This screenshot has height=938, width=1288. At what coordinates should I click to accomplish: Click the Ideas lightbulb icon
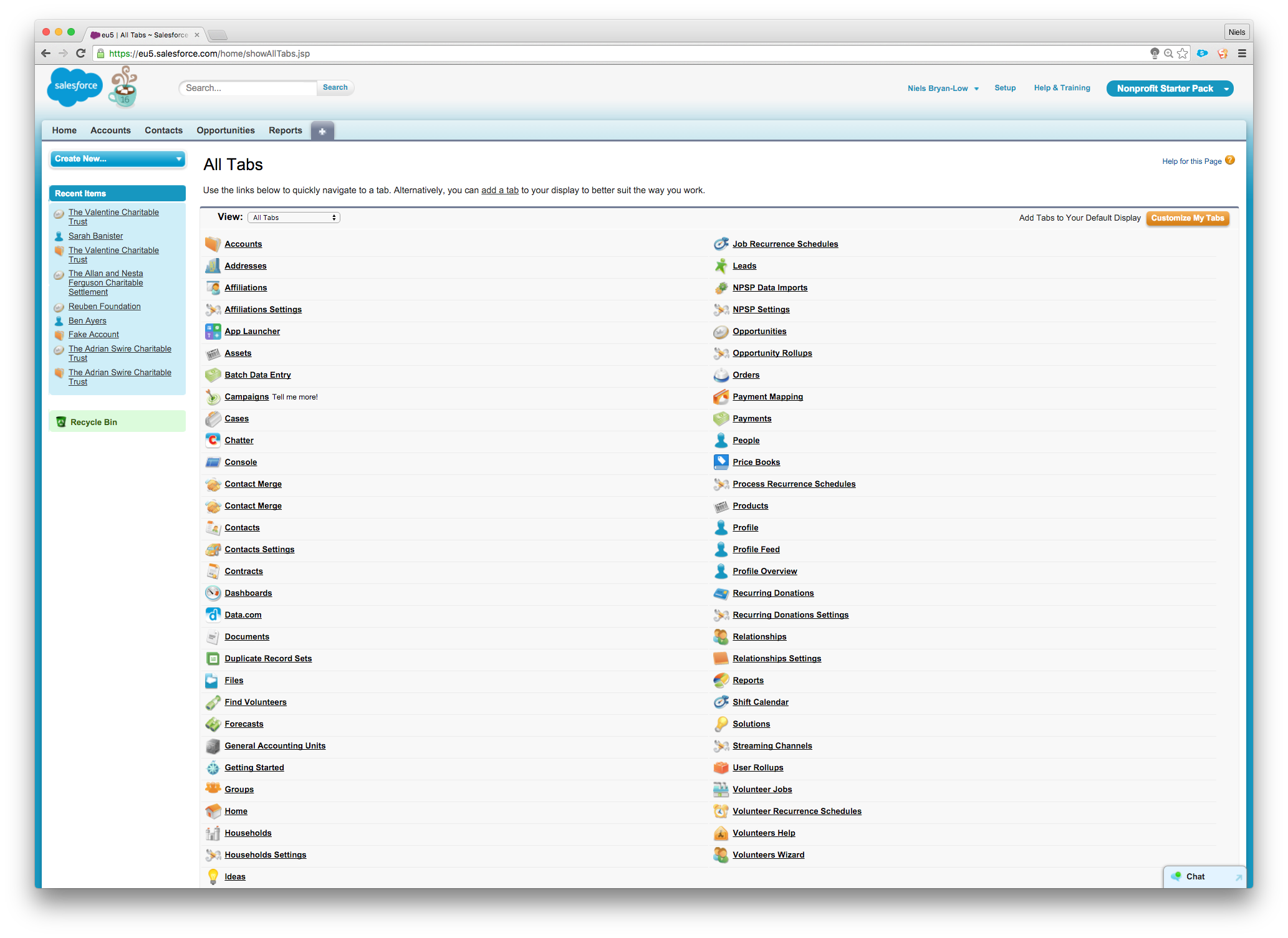[x=213, y=876]
